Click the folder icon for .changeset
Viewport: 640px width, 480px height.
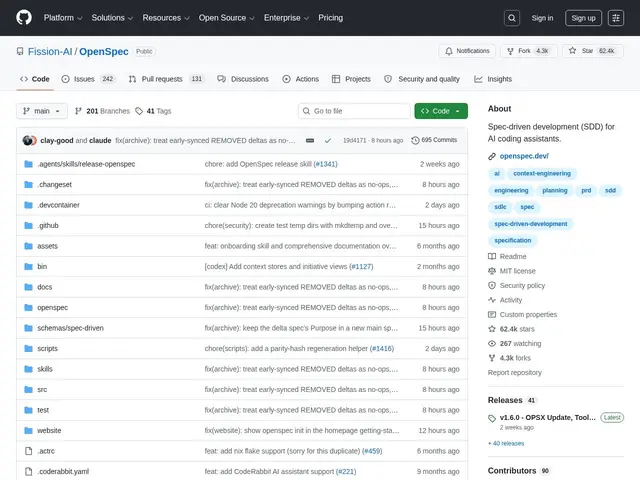coord(29,184)
